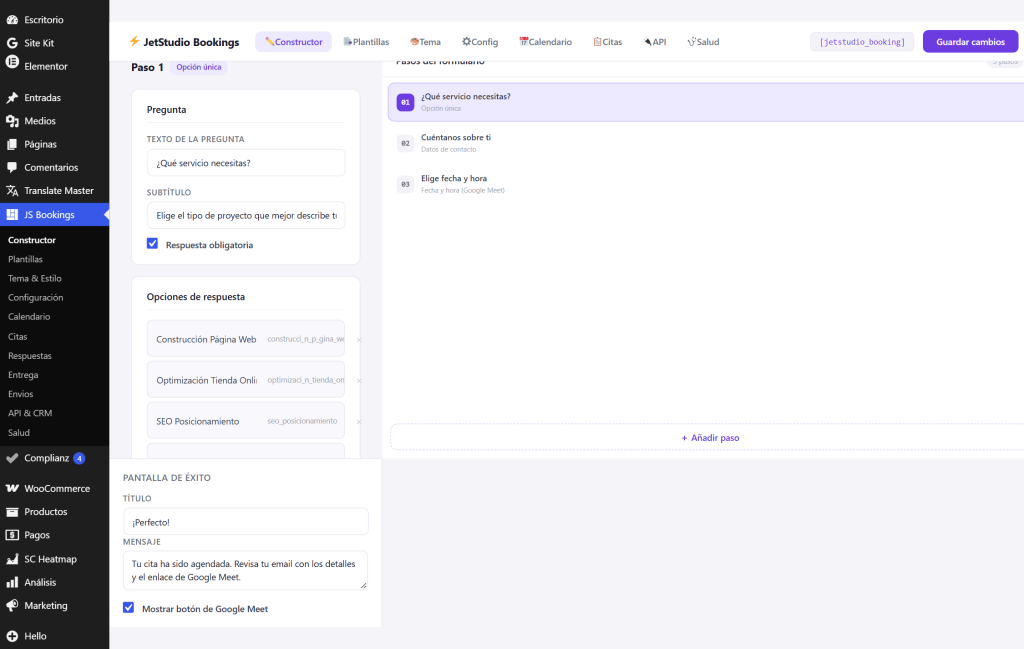Click the Texto de la pregunta field
This screenshot has height=649, width=1024.
click(246, 163)
